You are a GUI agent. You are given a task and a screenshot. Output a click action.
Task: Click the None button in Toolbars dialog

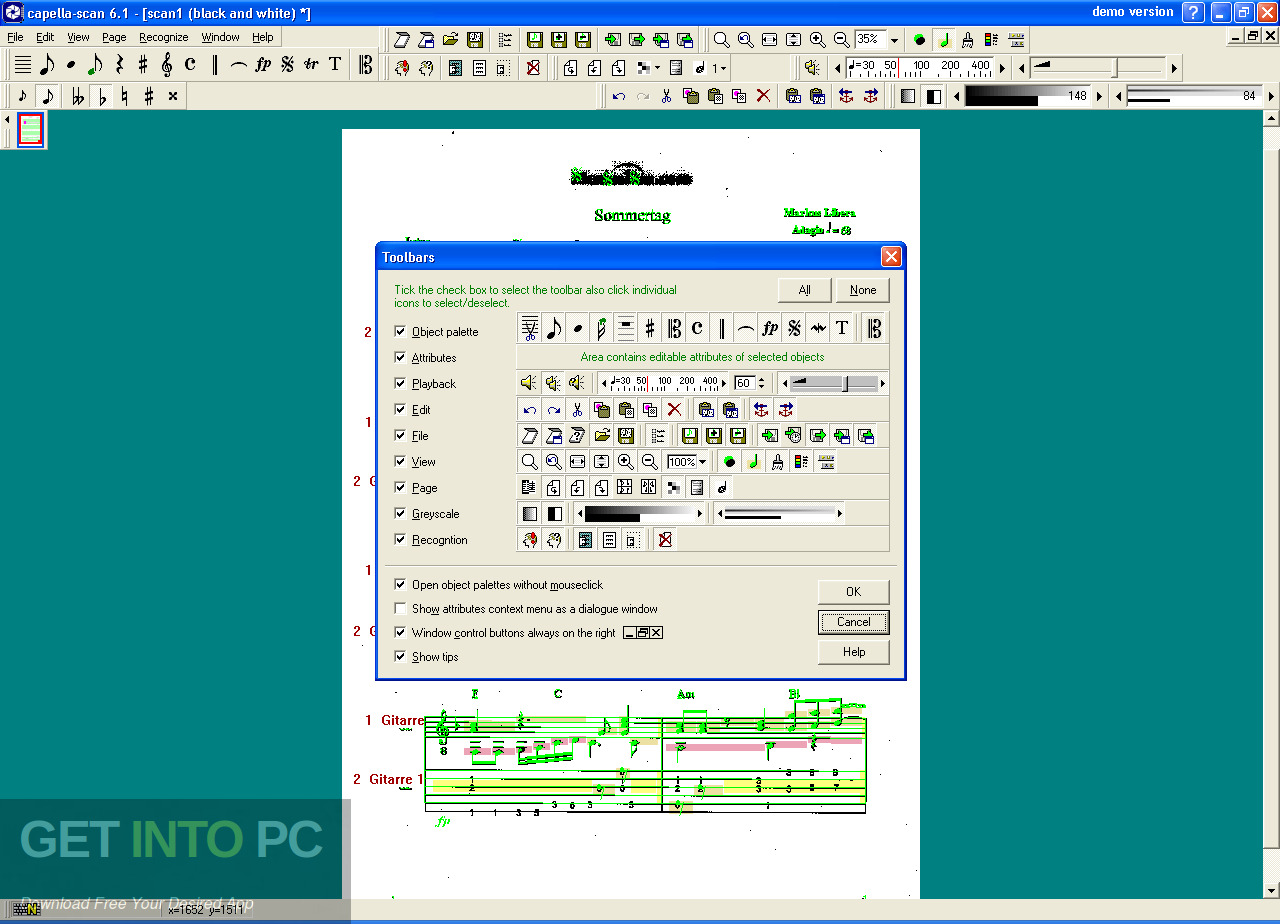click(863, 290)
